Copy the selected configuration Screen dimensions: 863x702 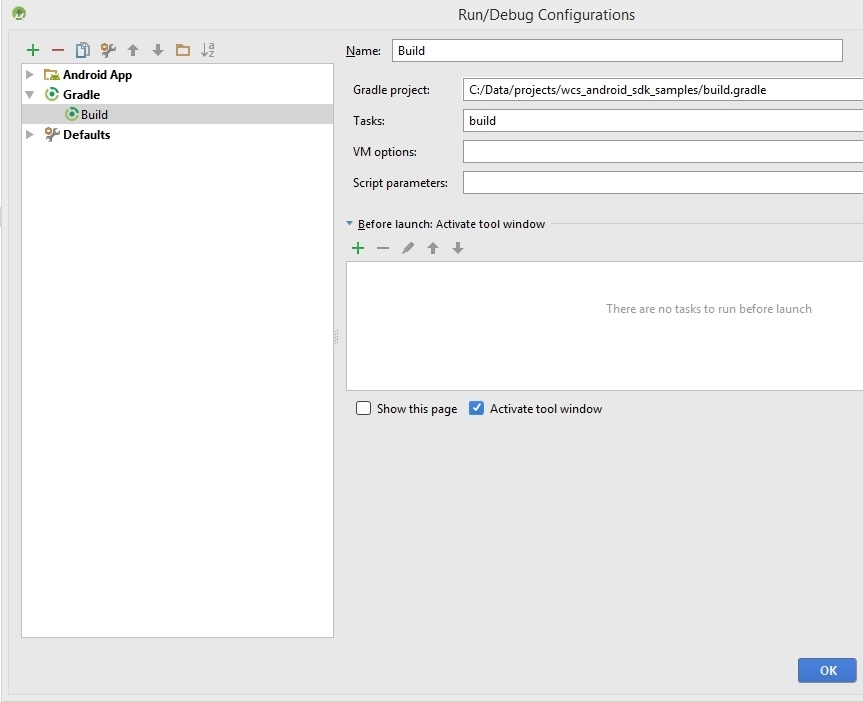click(83, 50)
